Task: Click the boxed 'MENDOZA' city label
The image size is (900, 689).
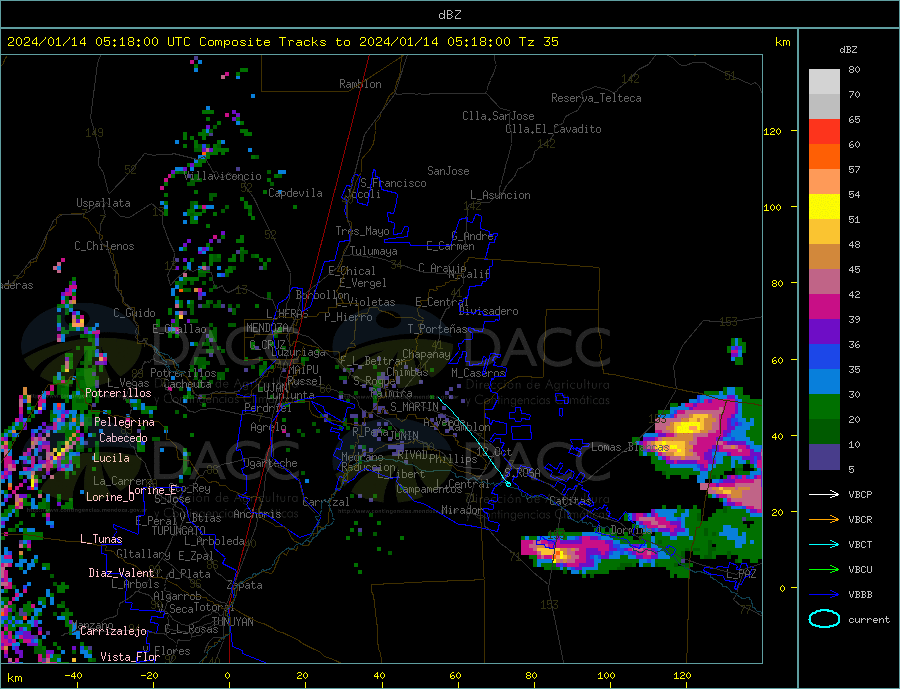Action: click(x=268, y=328)
